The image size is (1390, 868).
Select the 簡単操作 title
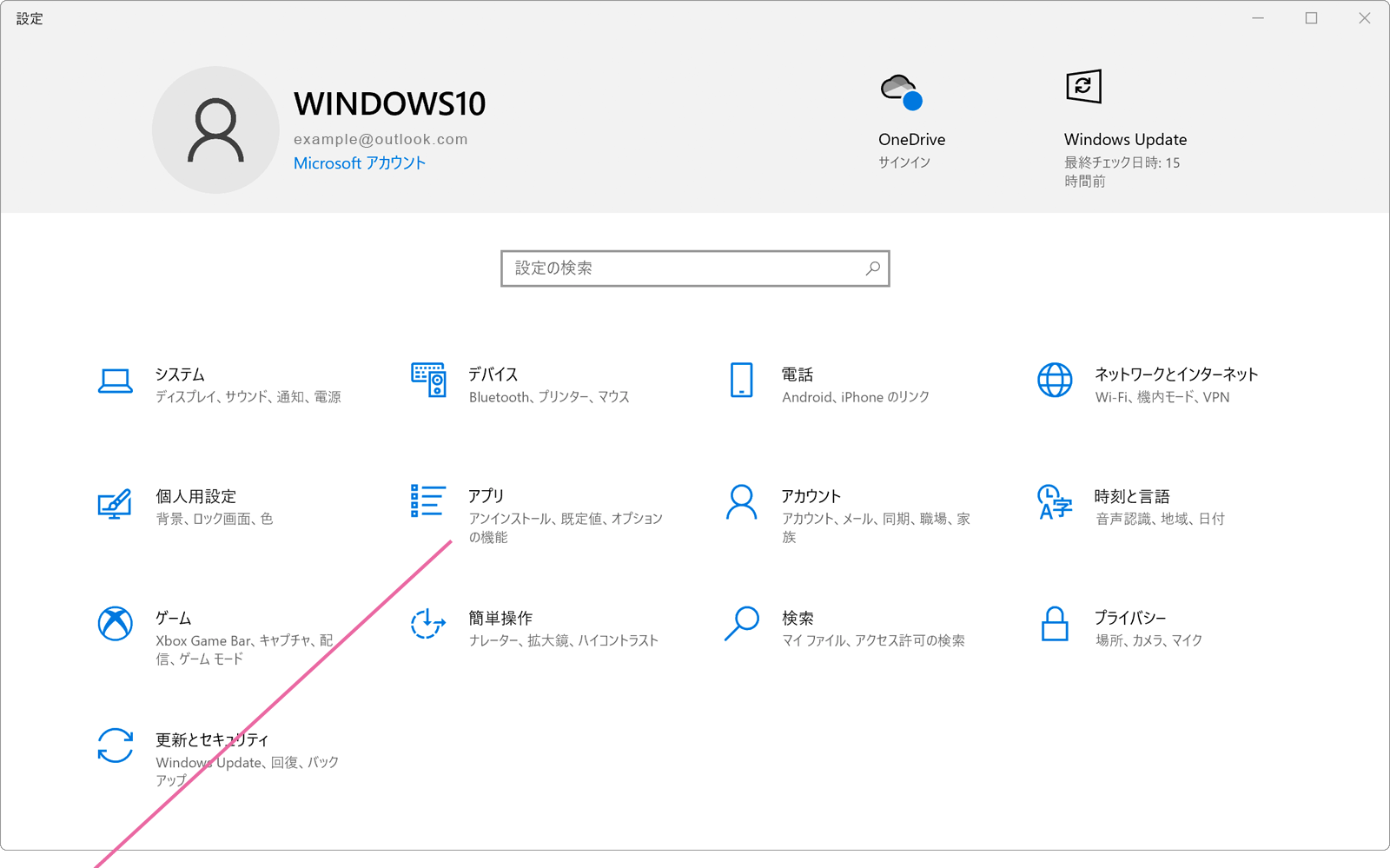500,618
